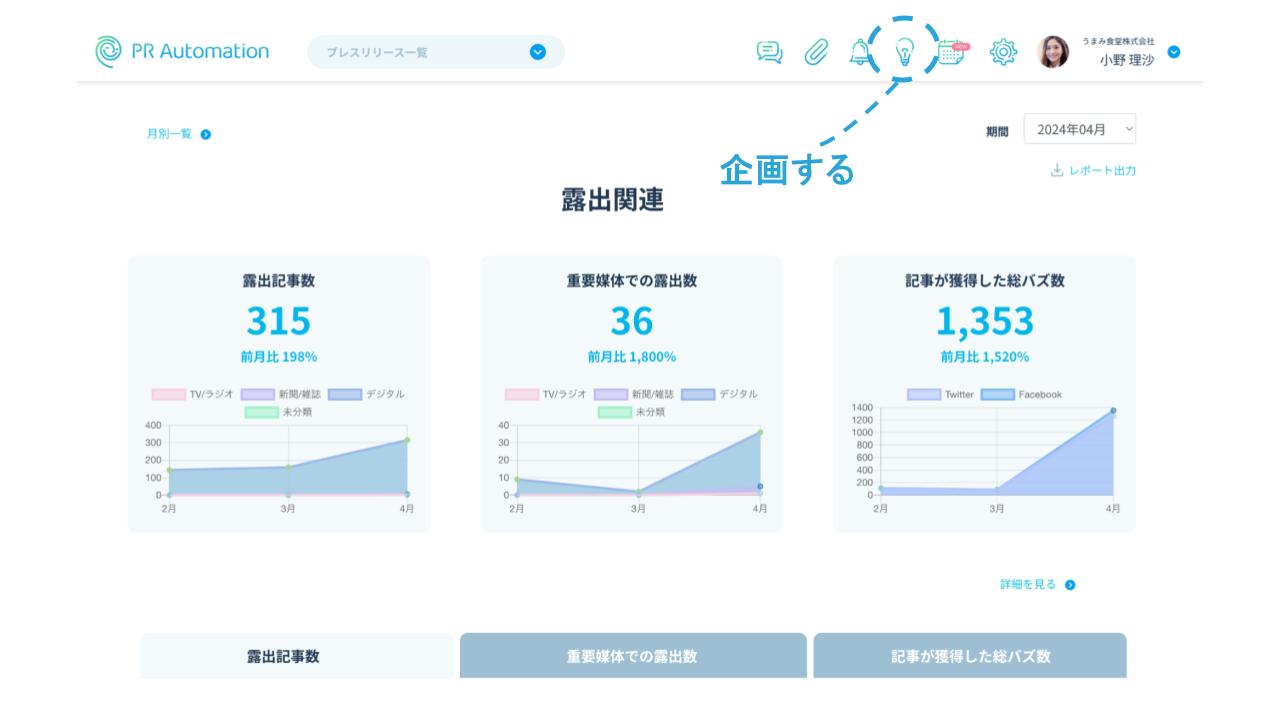Open the 詳細を見る link

point(1037,585)
